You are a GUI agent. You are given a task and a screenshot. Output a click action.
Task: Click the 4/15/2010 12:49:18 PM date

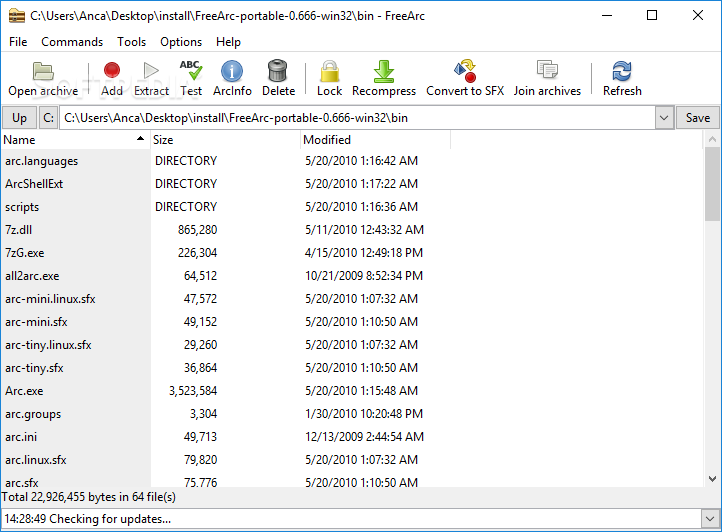[x=364, y=253]
